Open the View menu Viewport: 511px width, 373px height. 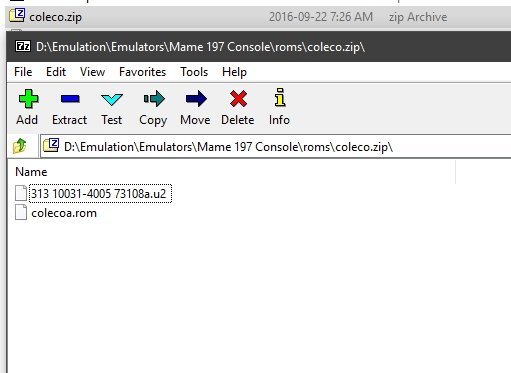tap(92, 72)
